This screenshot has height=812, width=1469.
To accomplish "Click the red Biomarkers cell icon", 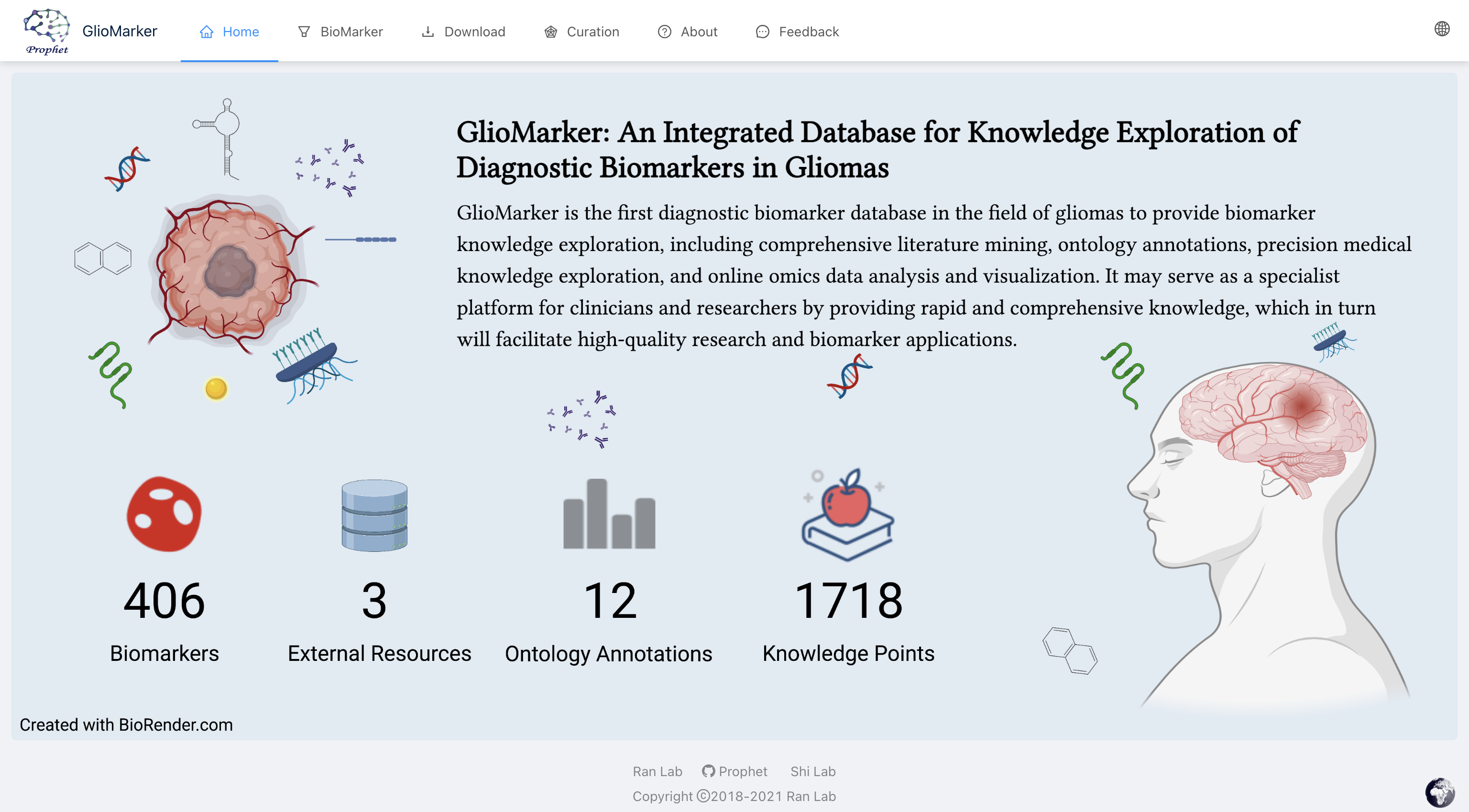I will [164, 514].
